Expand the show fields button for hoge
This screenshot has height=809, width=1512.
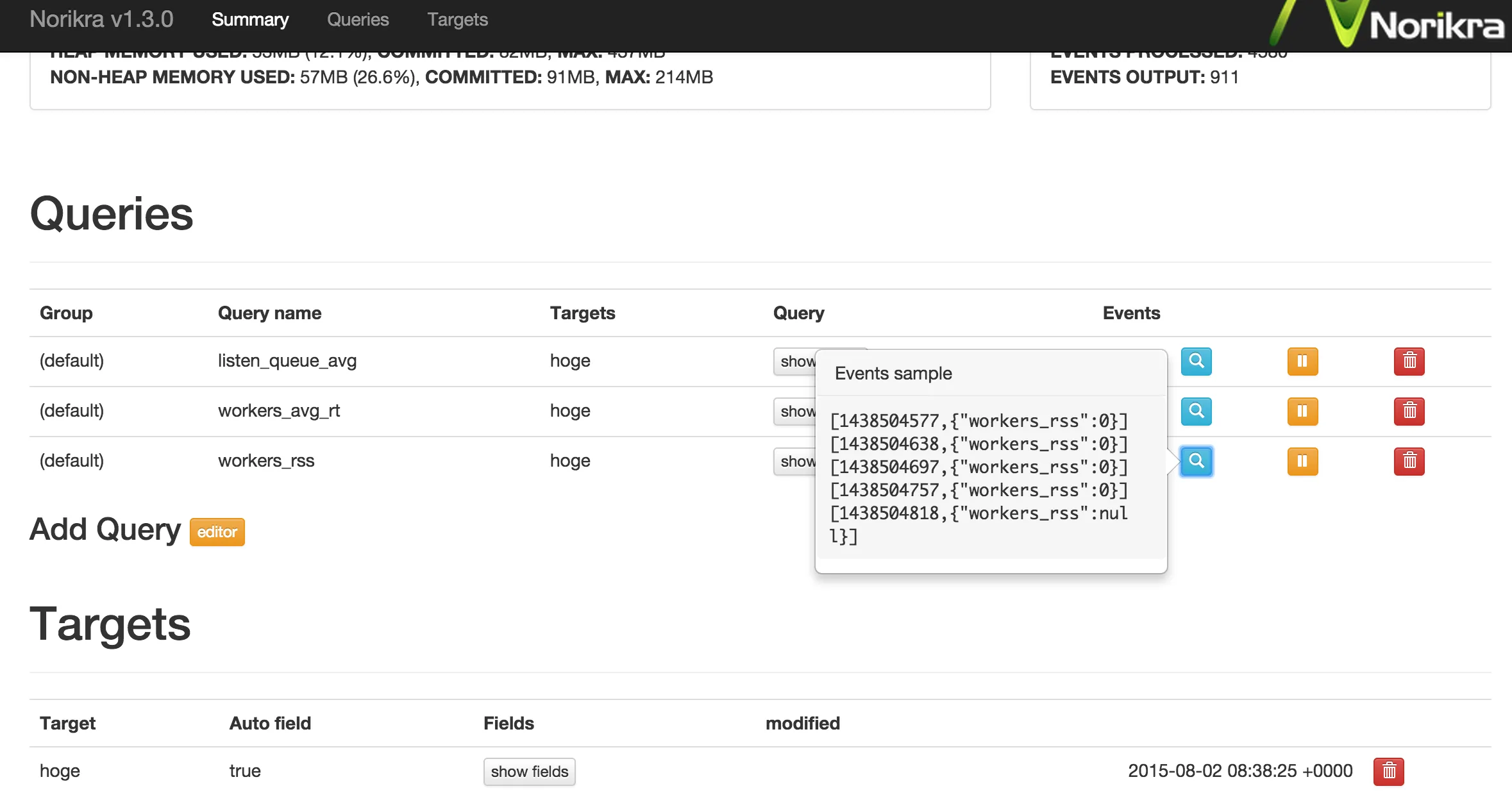pyautogui.click(x=529, y=771)
